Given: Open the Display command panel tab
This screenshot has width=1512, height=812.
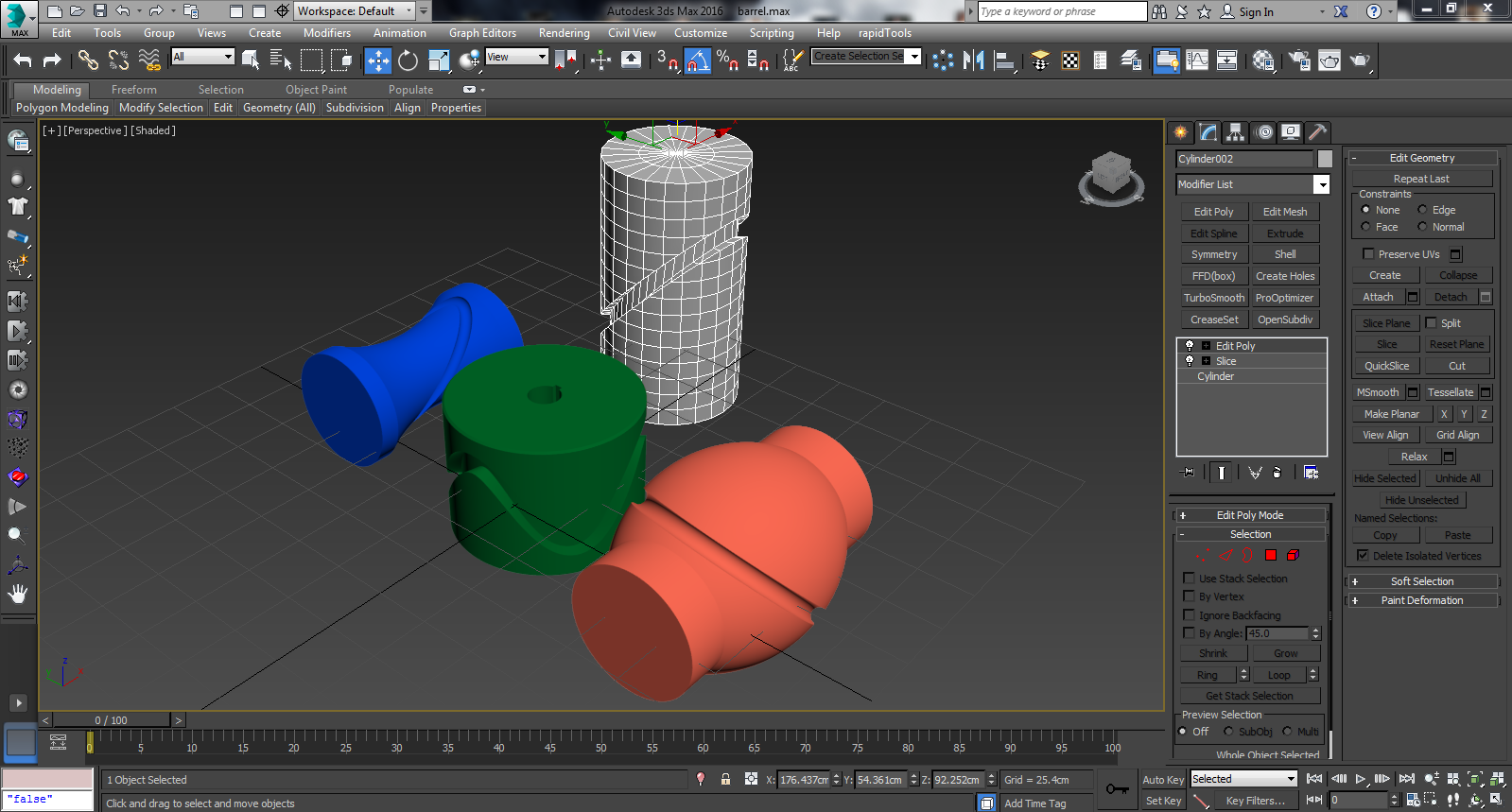Looking at the screenshot, I should (1291, 132).
